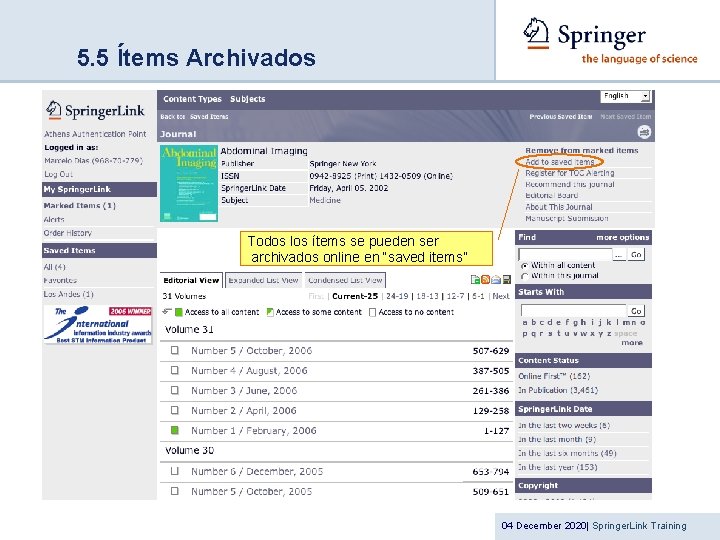Viewport: 720px width, 540px height.
Task: Open the more options link in the Find panel
Action: 623,237
